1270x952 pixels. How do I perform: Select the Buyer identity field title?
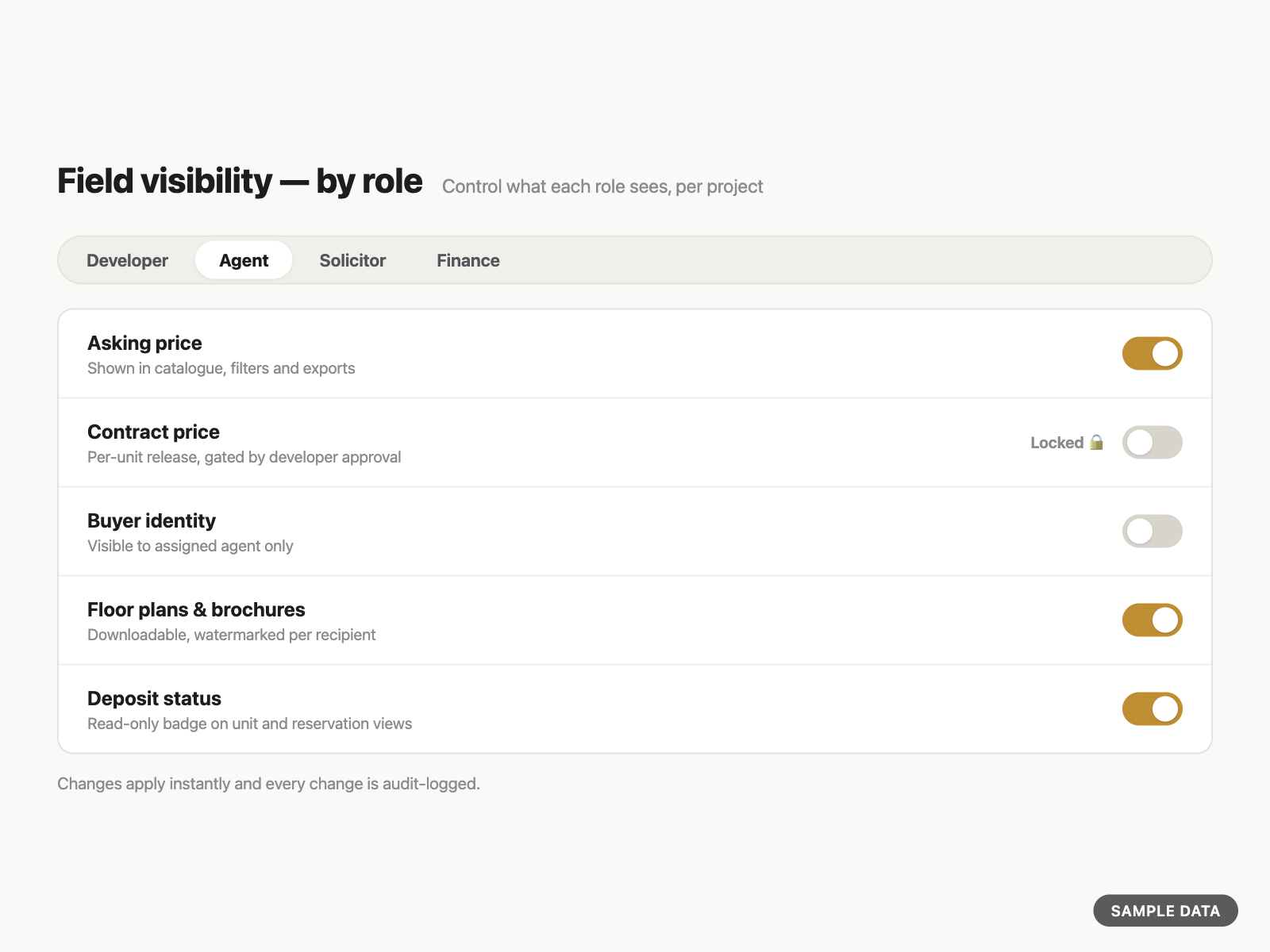pyautogui.click(x=152, y=520)
